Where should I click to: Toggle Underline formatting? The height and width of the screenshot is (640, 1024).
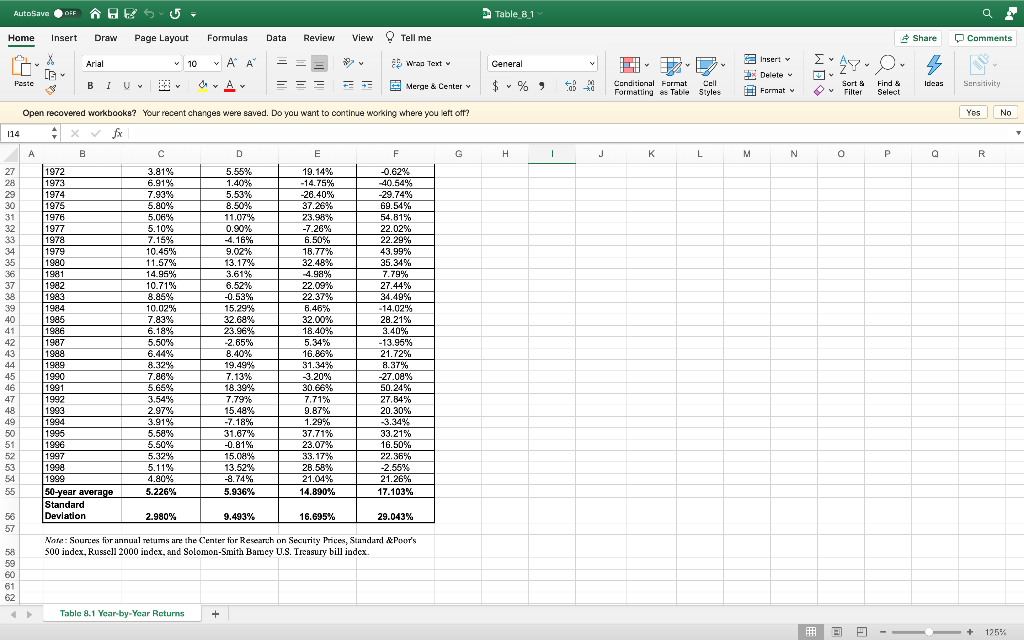[126, 86]
